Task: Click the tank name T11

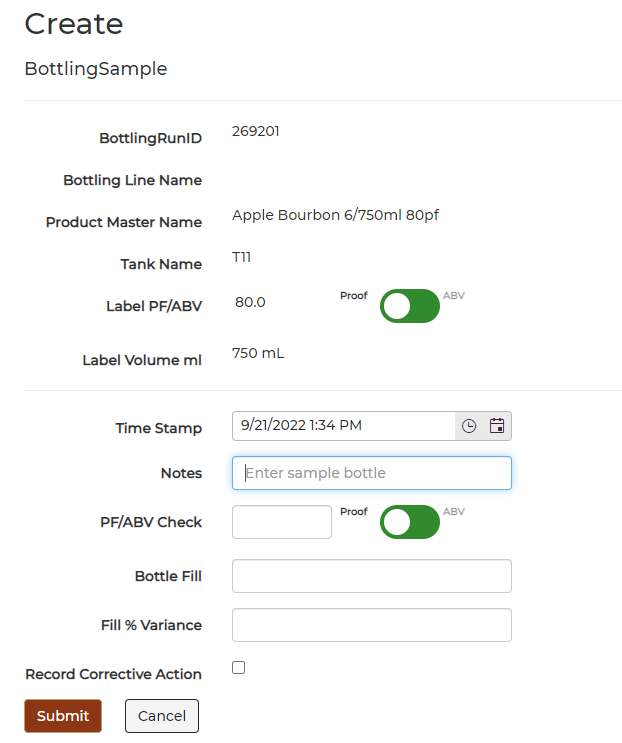Action: point(242,257)
